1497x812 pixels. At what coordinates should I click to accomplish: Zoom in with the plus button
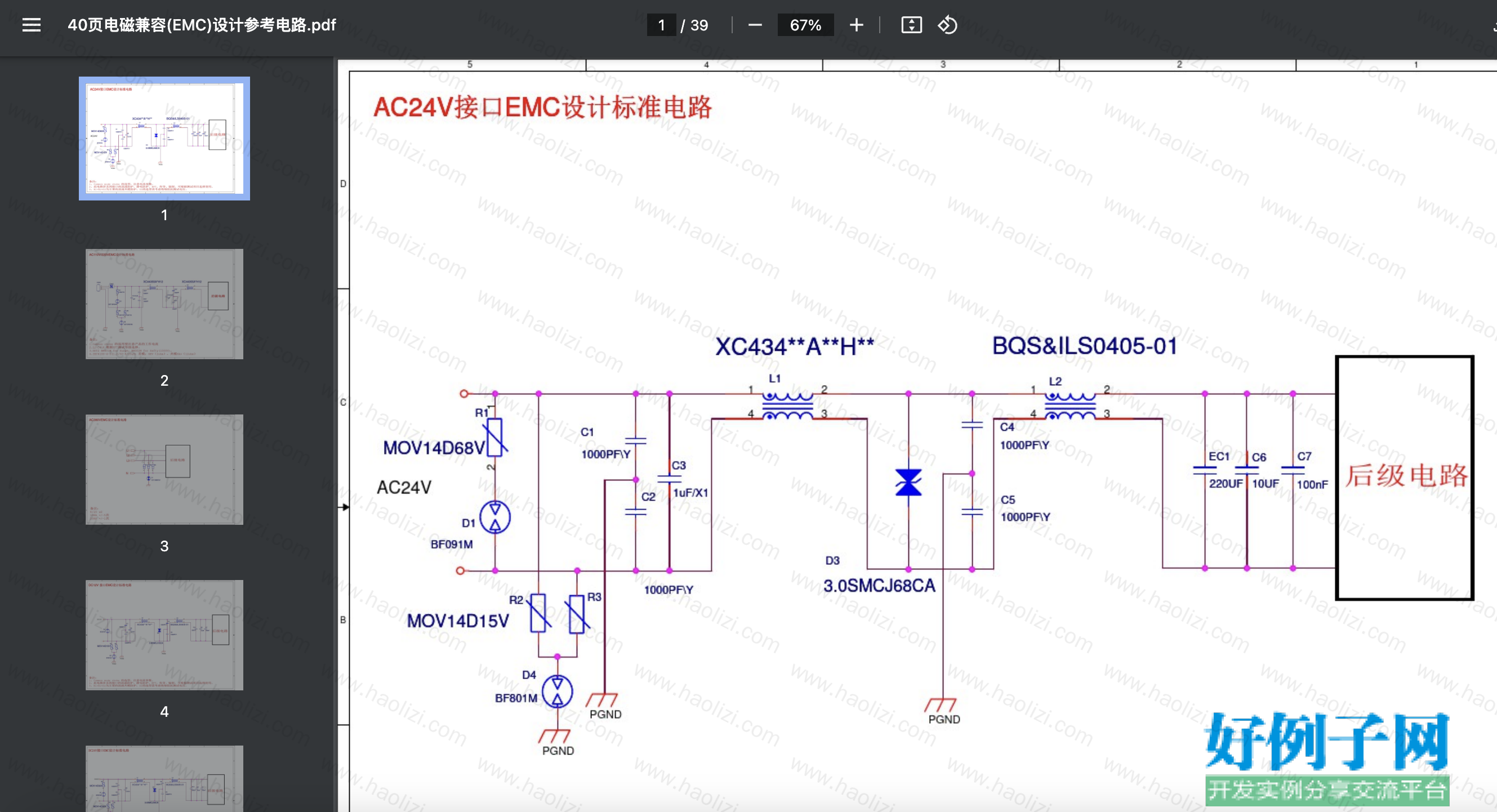coord(856,25)
